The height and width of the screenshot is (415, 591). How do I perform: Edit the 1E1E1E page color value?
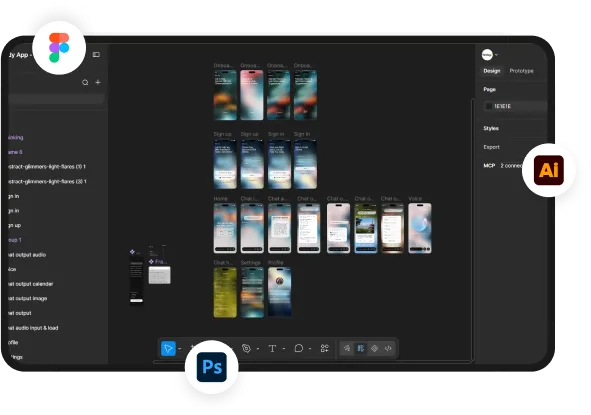(x=502, y=106)
